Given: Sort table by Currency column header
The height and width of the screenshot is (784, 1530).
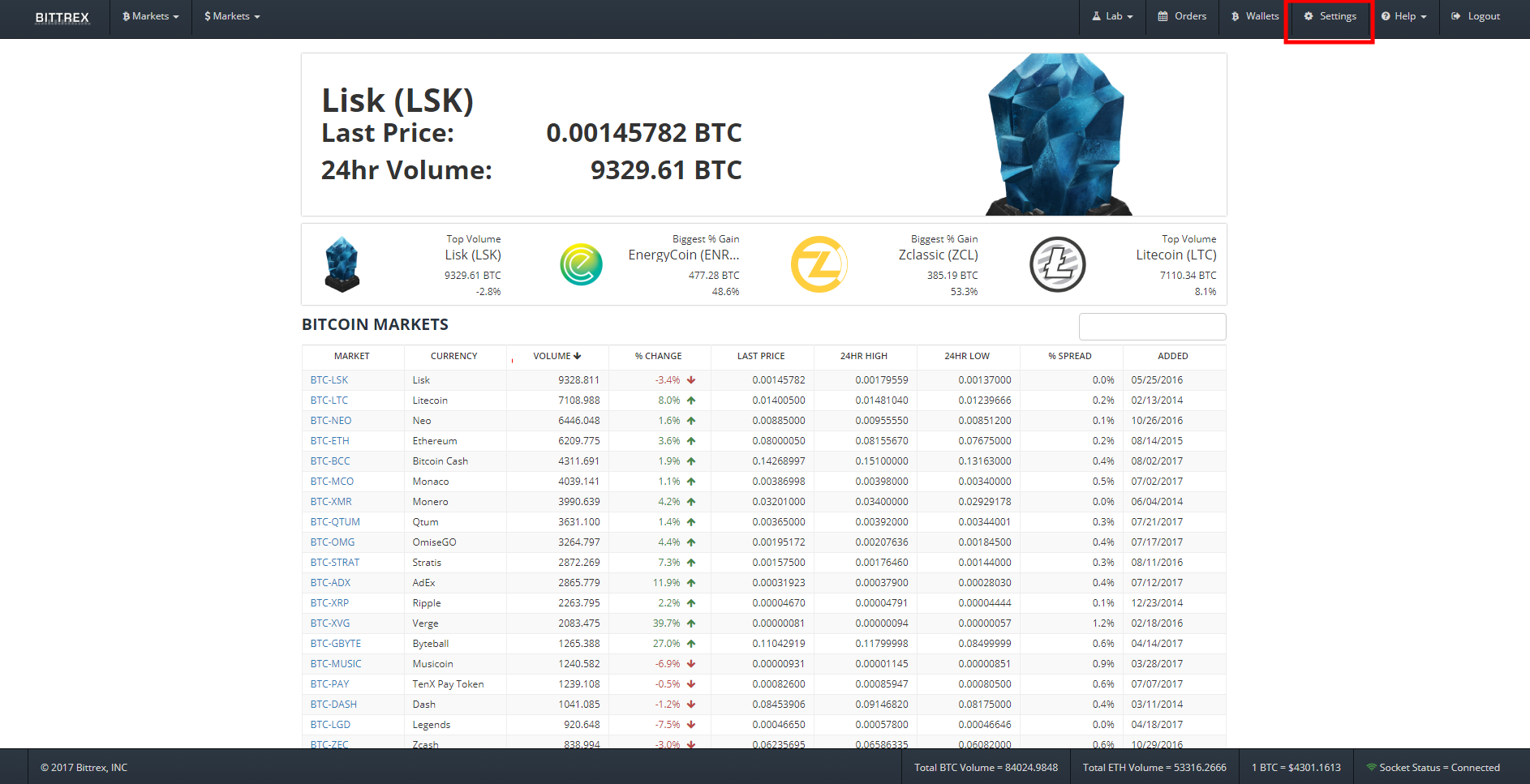Looking at the screenshot, I should (454, 356).
